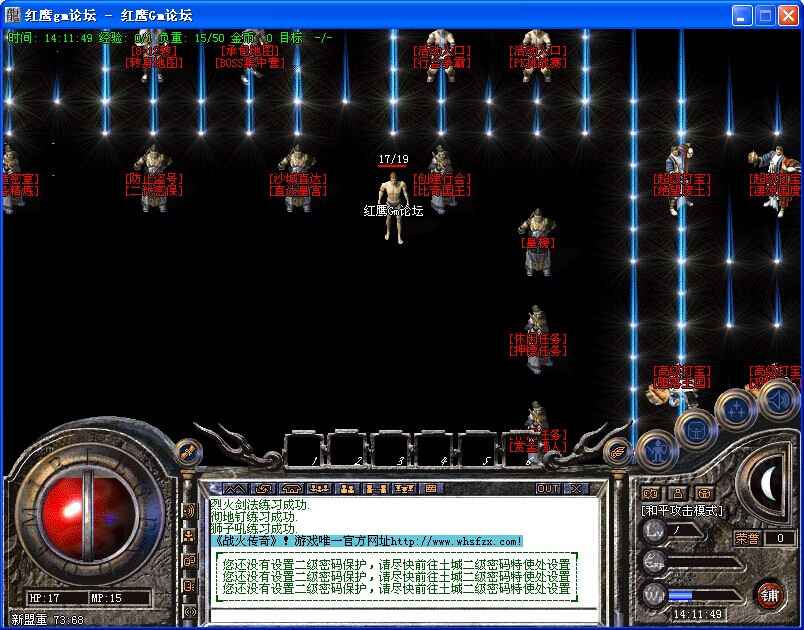The width and height of the screenshot is (804, 630).
Task: Open the skills round button with crosshair
Action: coord(735,411)
